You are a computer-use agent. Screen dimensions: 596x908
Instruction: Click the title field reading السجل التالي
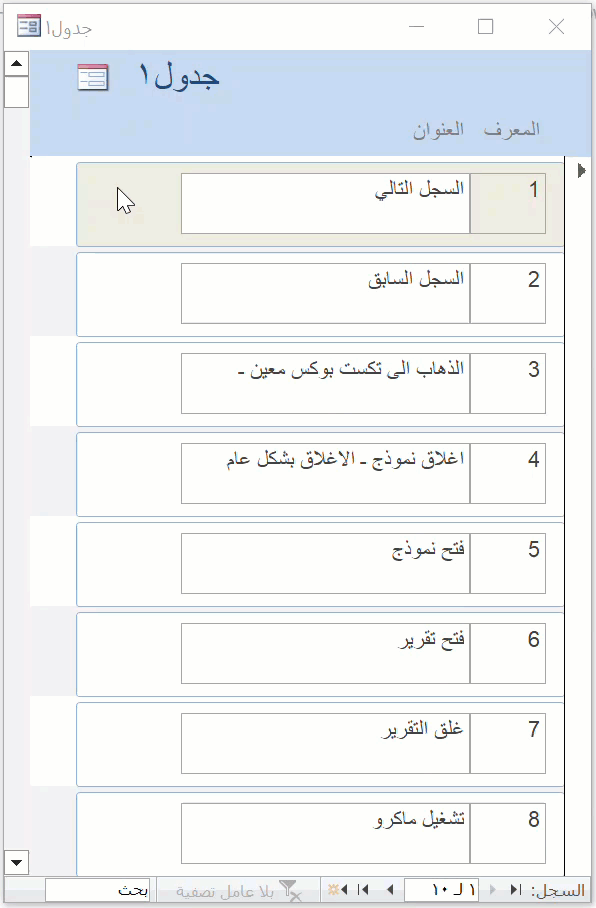[326, 203]
